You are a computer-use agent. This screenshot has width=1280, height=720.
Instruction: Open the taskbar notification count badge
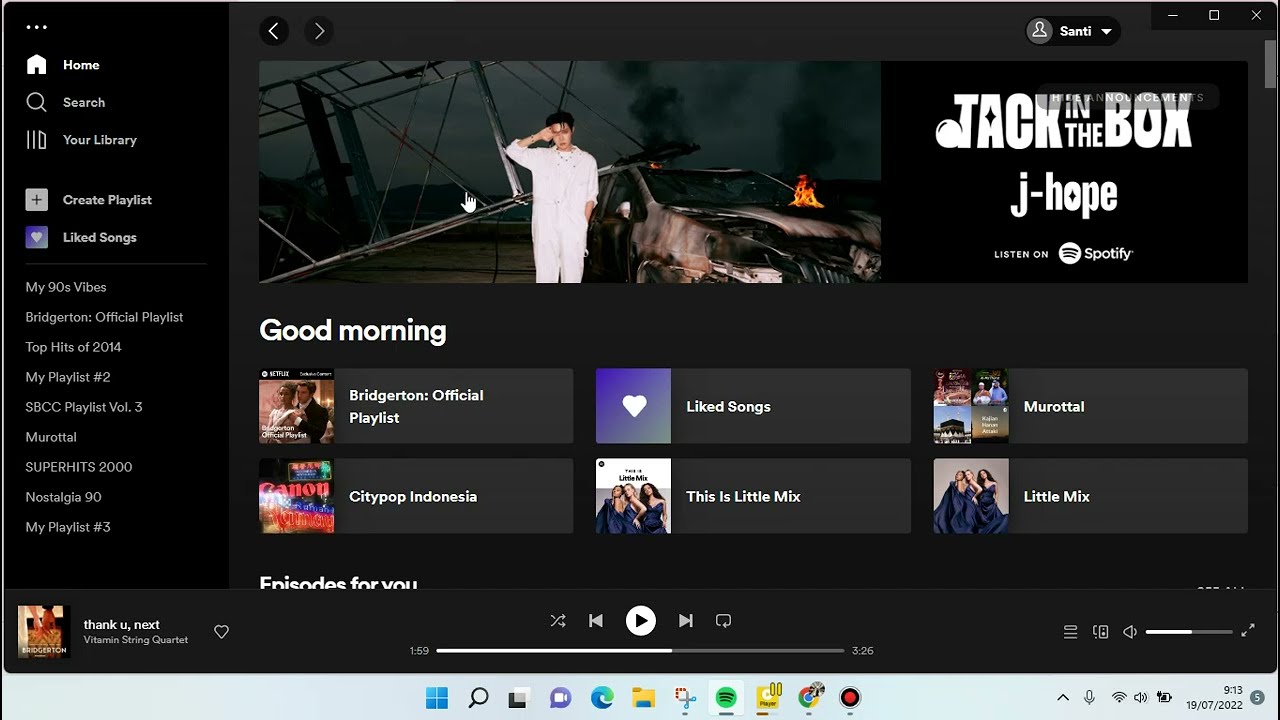[x=1257, y=697]
